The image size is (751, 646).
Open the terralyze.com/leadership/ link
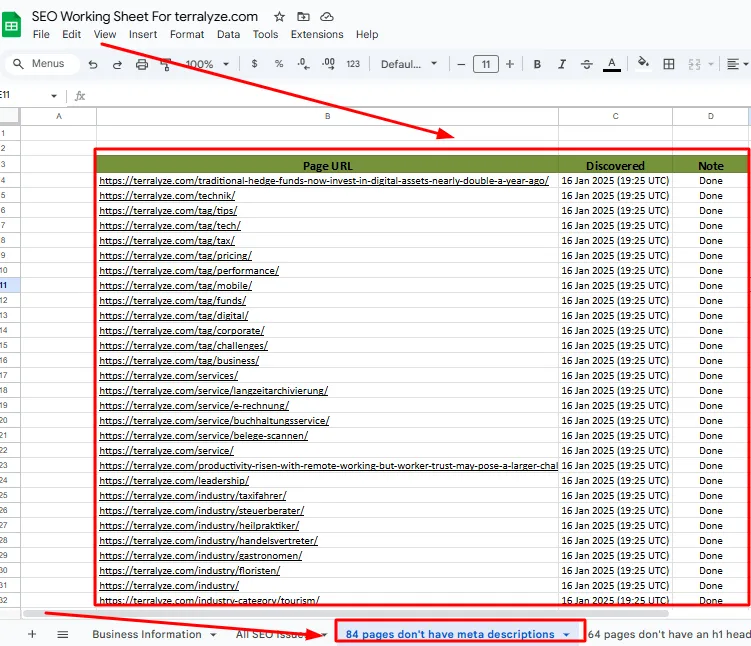[174, 480]
